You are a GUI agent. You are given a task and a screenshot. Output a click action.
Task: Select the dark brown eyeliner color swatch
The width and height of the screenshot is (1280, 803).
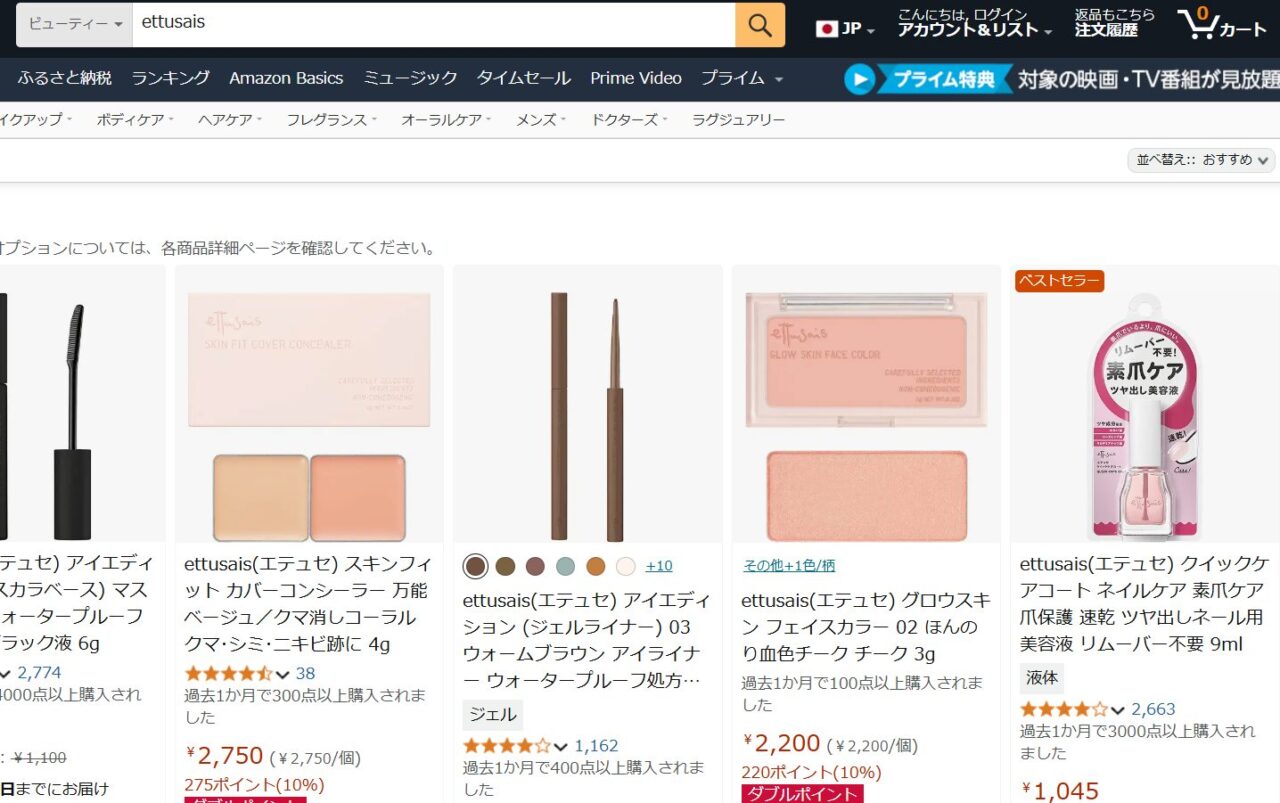475,567
